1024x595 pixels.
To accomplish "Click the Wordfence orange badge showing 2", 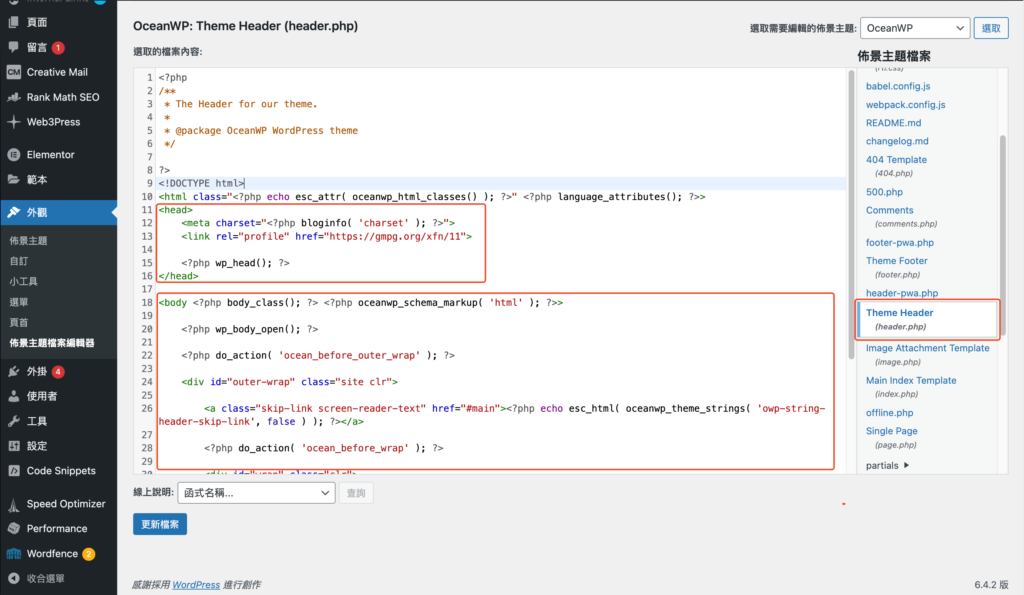I will click(x=89, y=554).
